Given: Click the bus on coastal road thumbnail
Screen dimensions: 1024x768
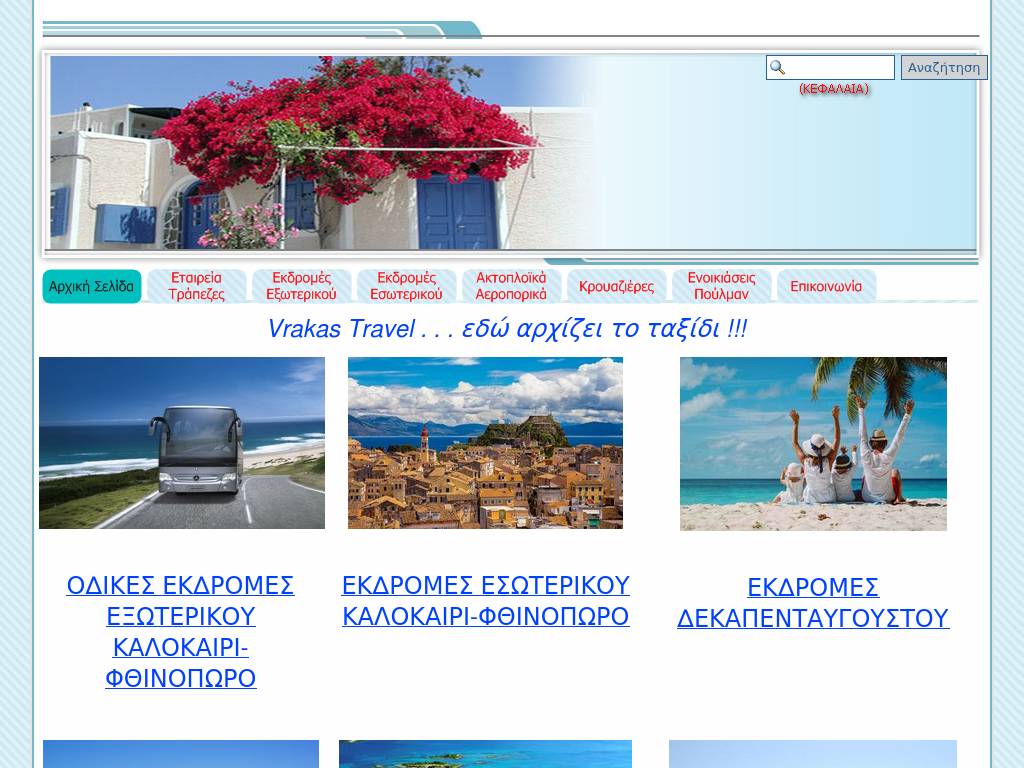Looking at the screenshot, I should [182, 443].
